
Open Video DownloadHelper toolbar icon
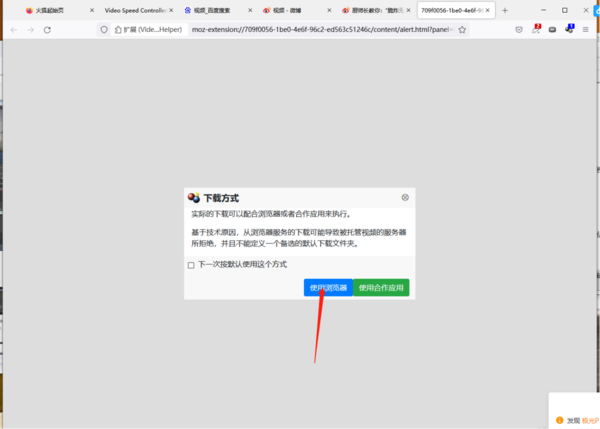coord(569,29)
